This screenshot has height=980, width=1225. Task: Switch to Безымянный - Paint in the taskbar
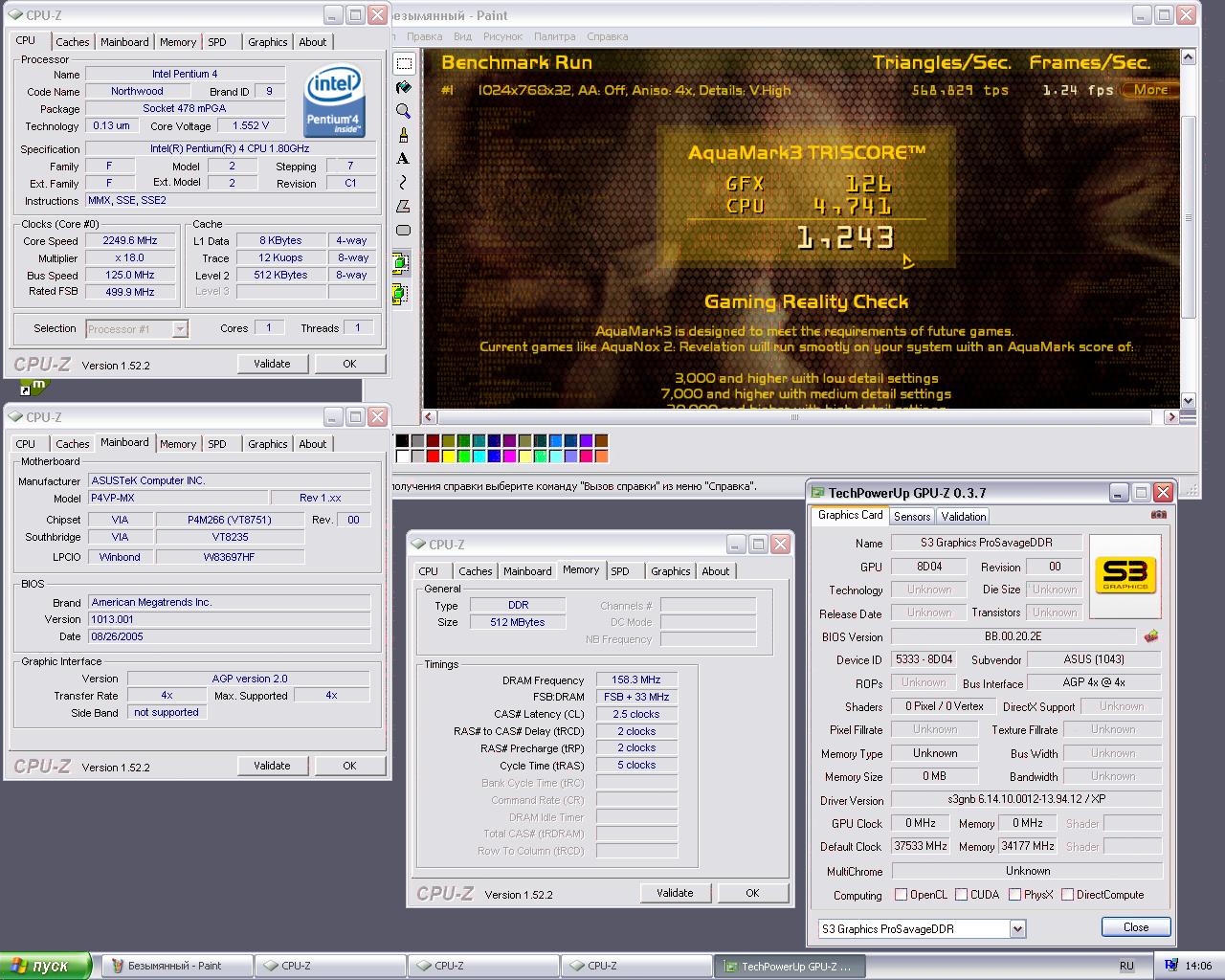177,966
